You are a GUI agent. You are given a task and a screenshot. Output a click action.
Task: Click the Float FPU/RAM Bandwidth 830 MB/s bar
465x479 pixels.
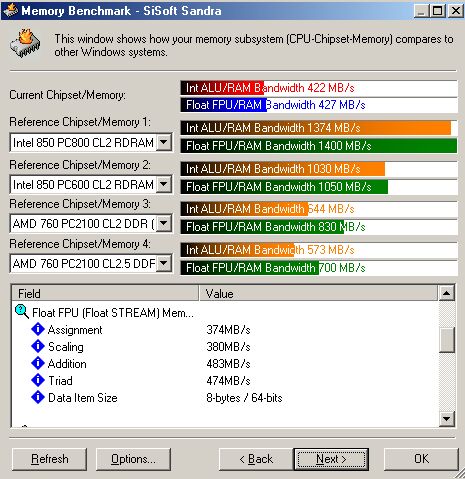coord(319,227)
